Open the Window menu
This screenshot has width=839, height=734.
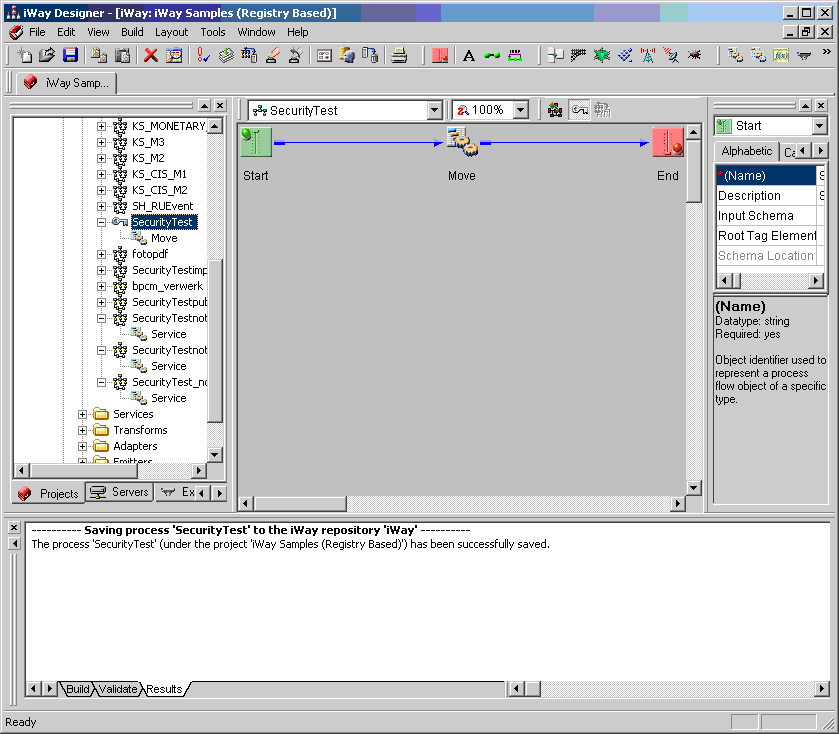256,32
